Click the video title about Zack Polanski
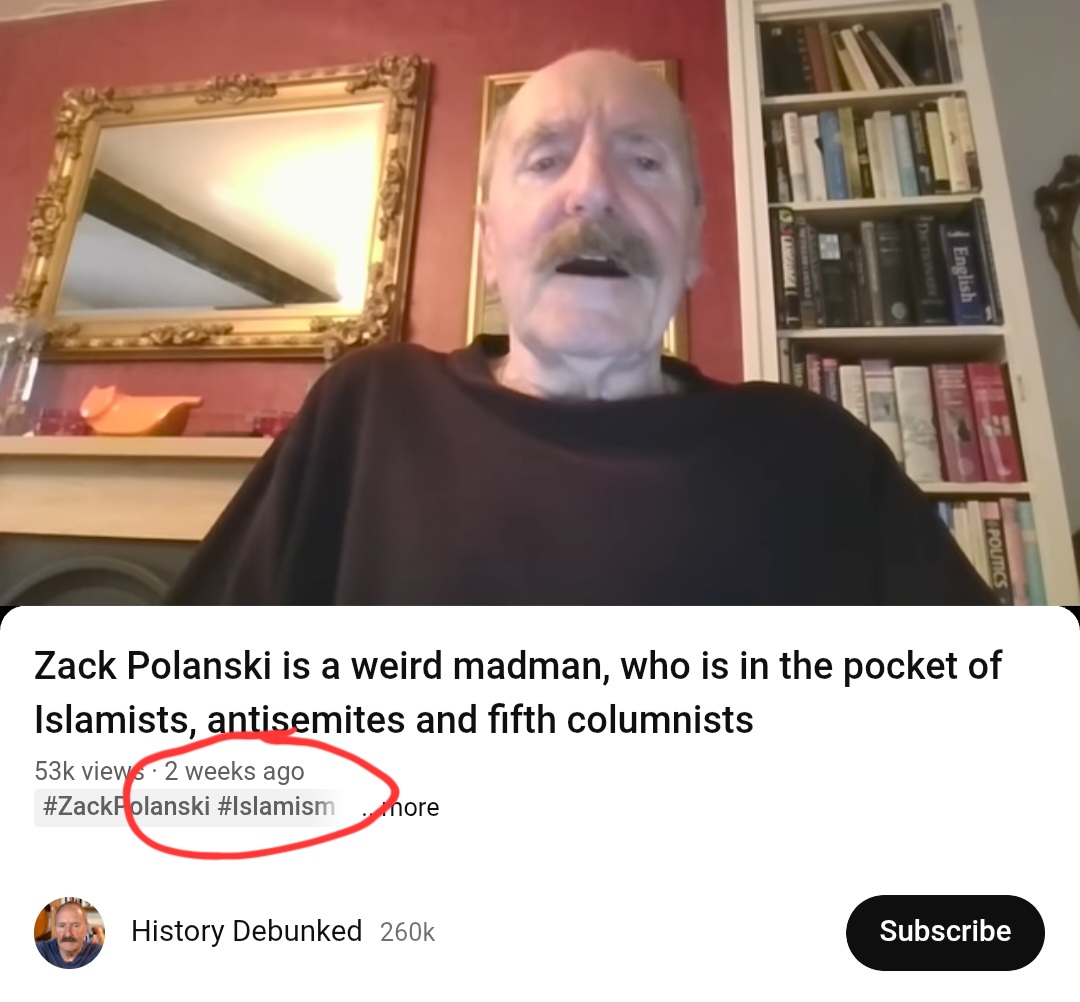This screenshot has width=1080, height=1002. [x=517, y=693]
